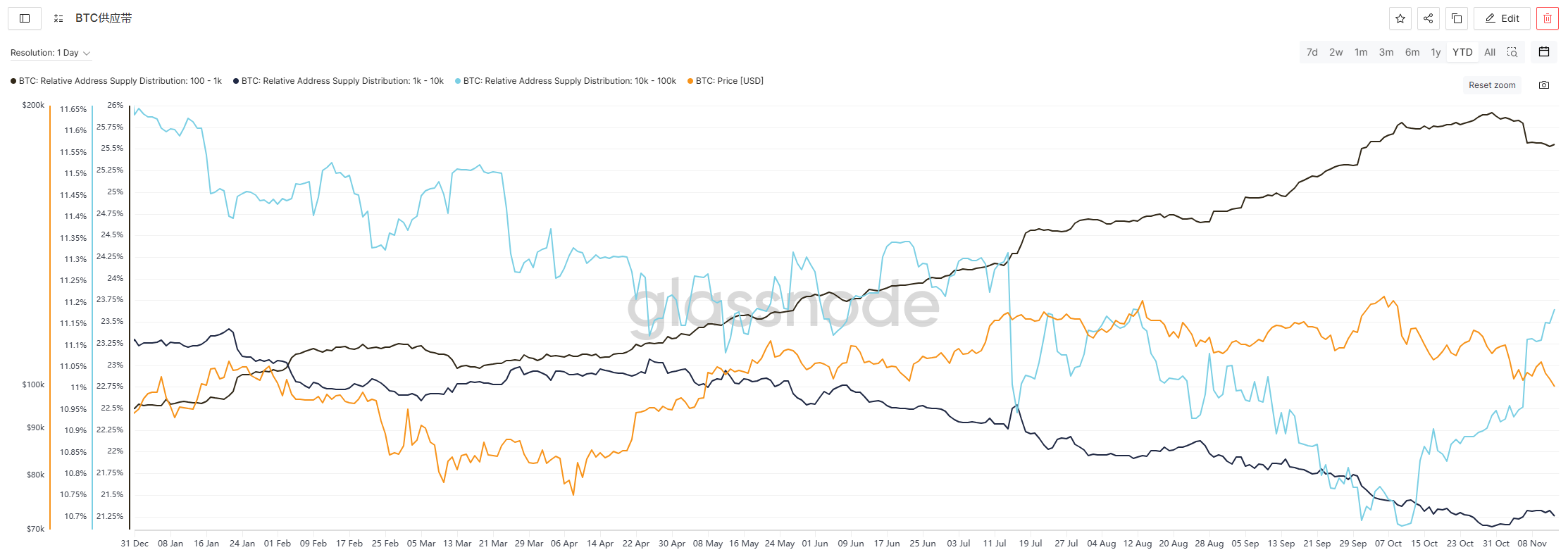Switch to the 6m time range

click(x=1412, y=52)
